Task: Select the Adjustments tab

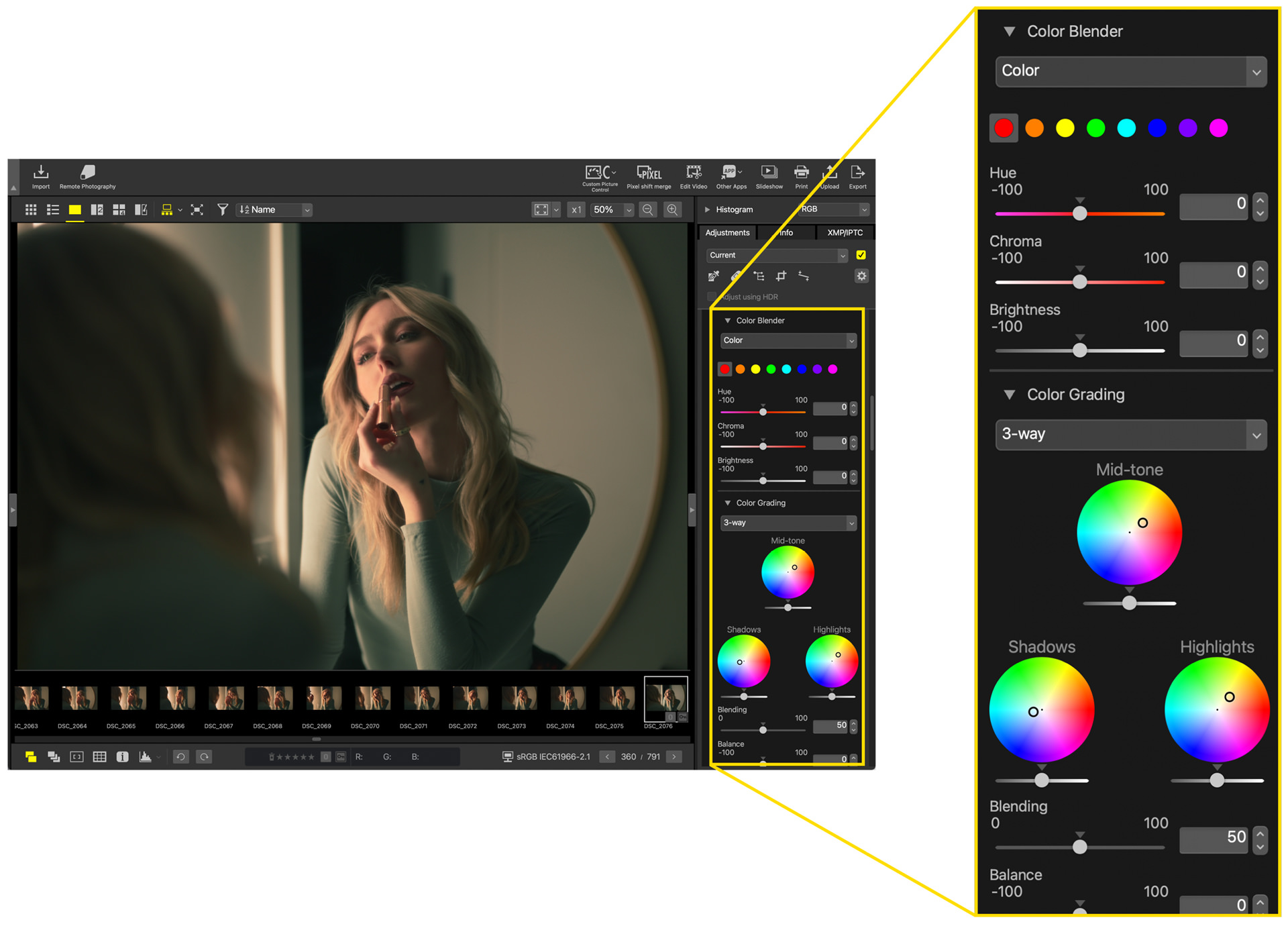Action: [727, 233]
